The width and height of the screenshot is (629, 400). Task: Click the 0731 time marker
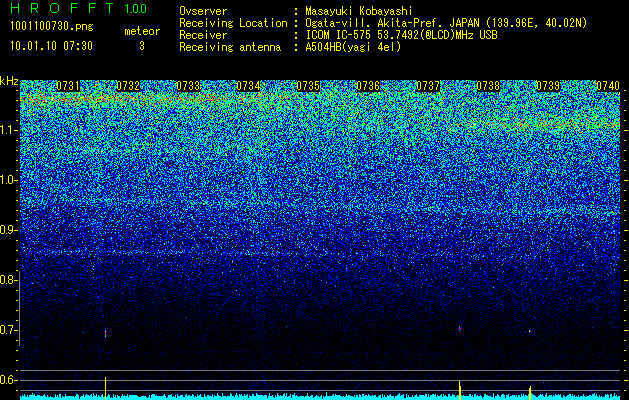point(68,86)
